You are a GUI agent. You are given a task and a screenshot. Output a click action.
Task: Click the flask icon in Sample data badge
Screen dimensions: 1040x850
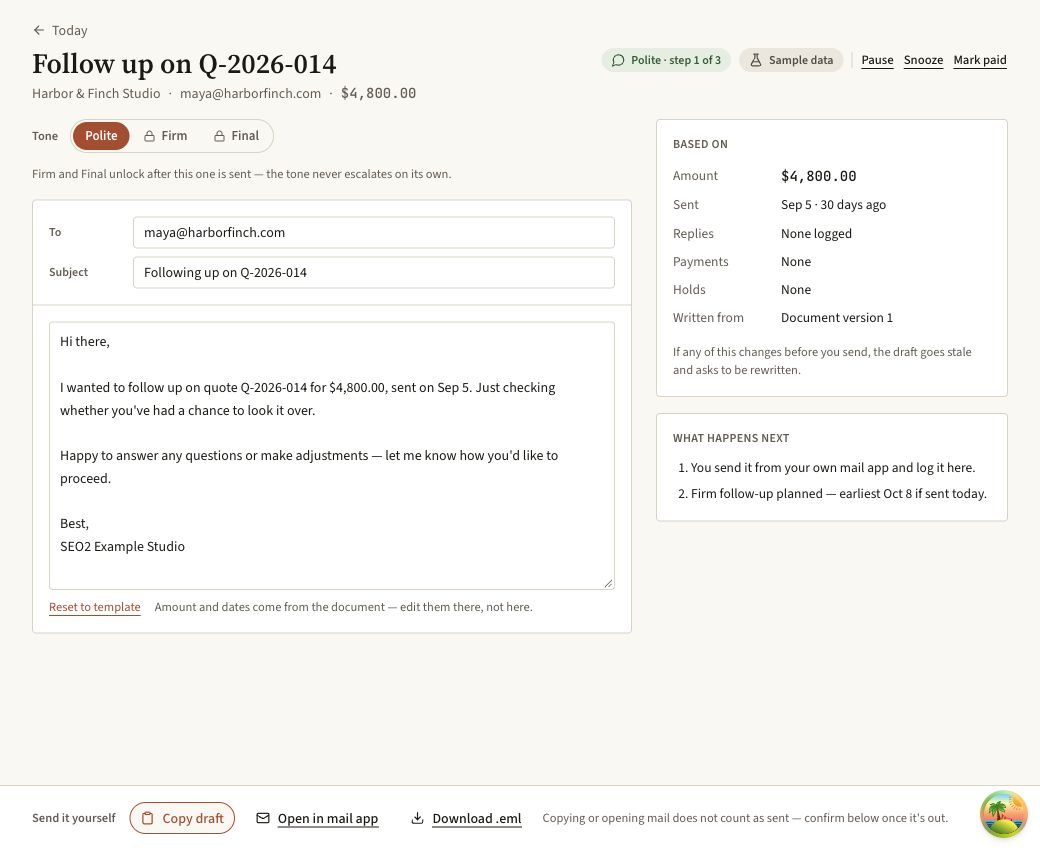pos(755,60)
